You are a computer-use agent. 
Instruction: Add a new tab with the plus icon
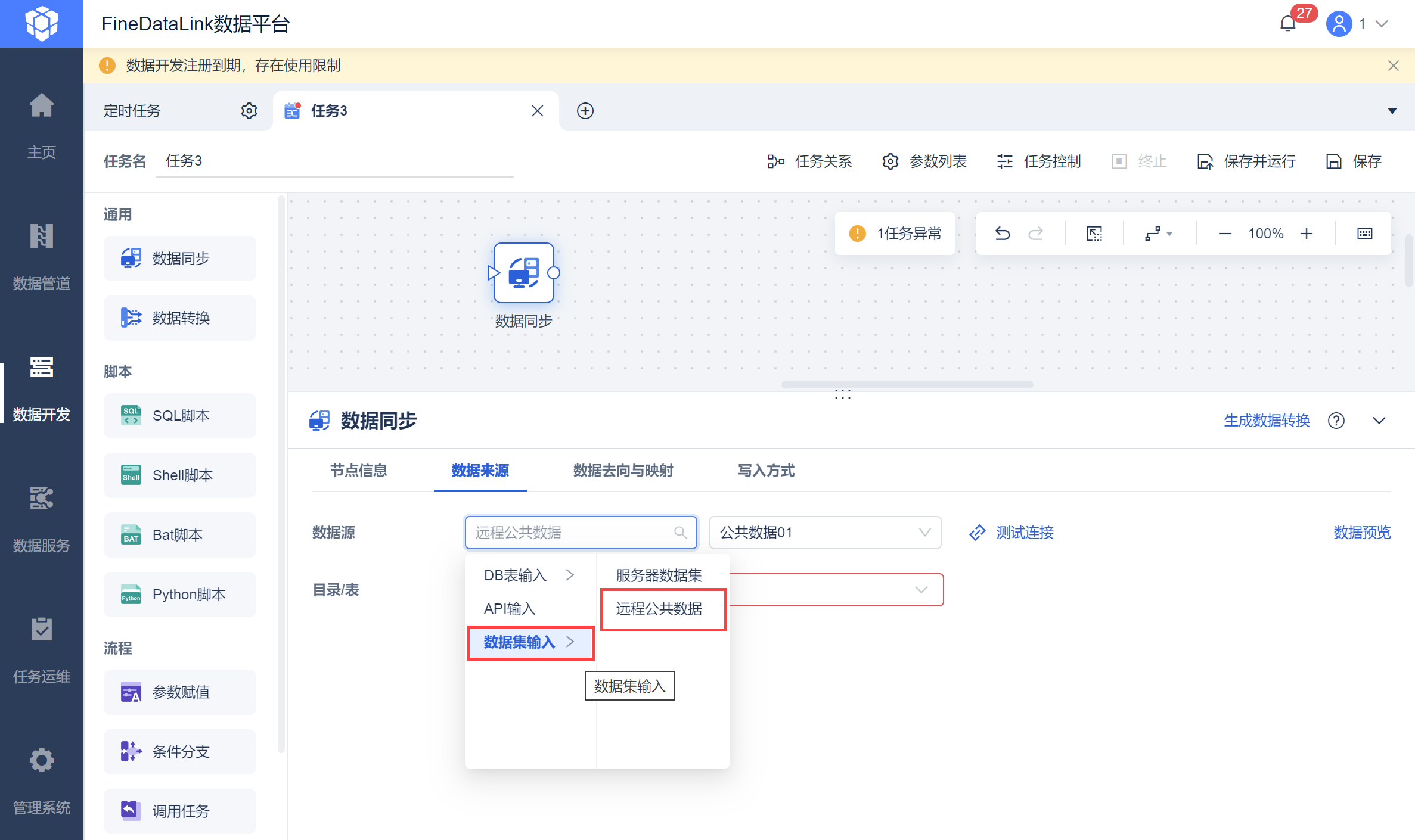585,111
